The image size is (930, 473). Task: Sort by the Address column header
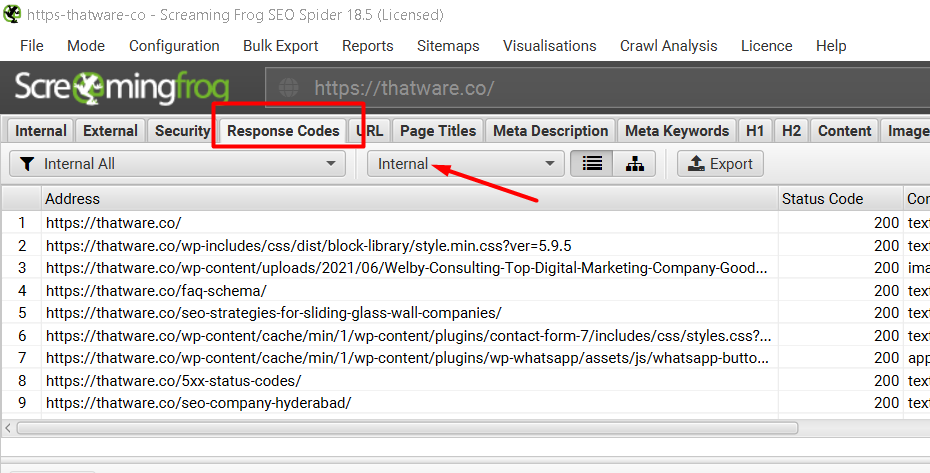[x=409, y=199]
